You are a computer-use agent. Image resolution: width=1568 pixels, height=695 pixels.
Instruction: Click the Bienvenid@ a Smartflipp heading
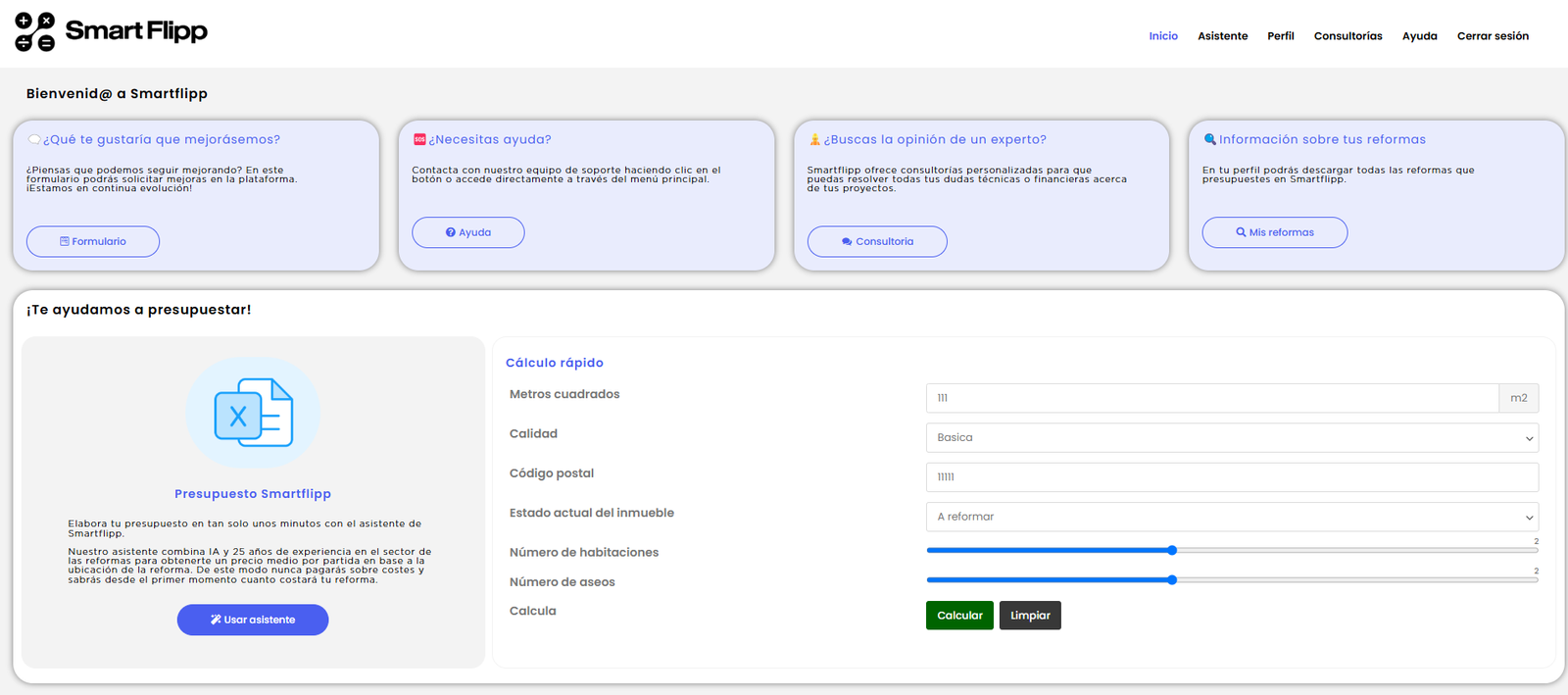click(117, 94)
